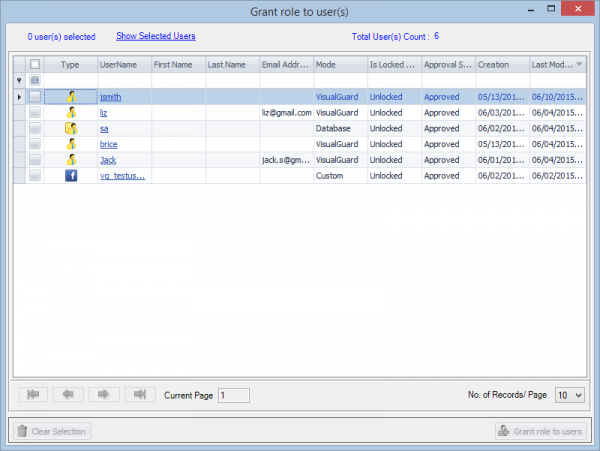This screenshot has width=600, height=451.
Task: Sort by the Email Address column header
Action: (287, 65)
